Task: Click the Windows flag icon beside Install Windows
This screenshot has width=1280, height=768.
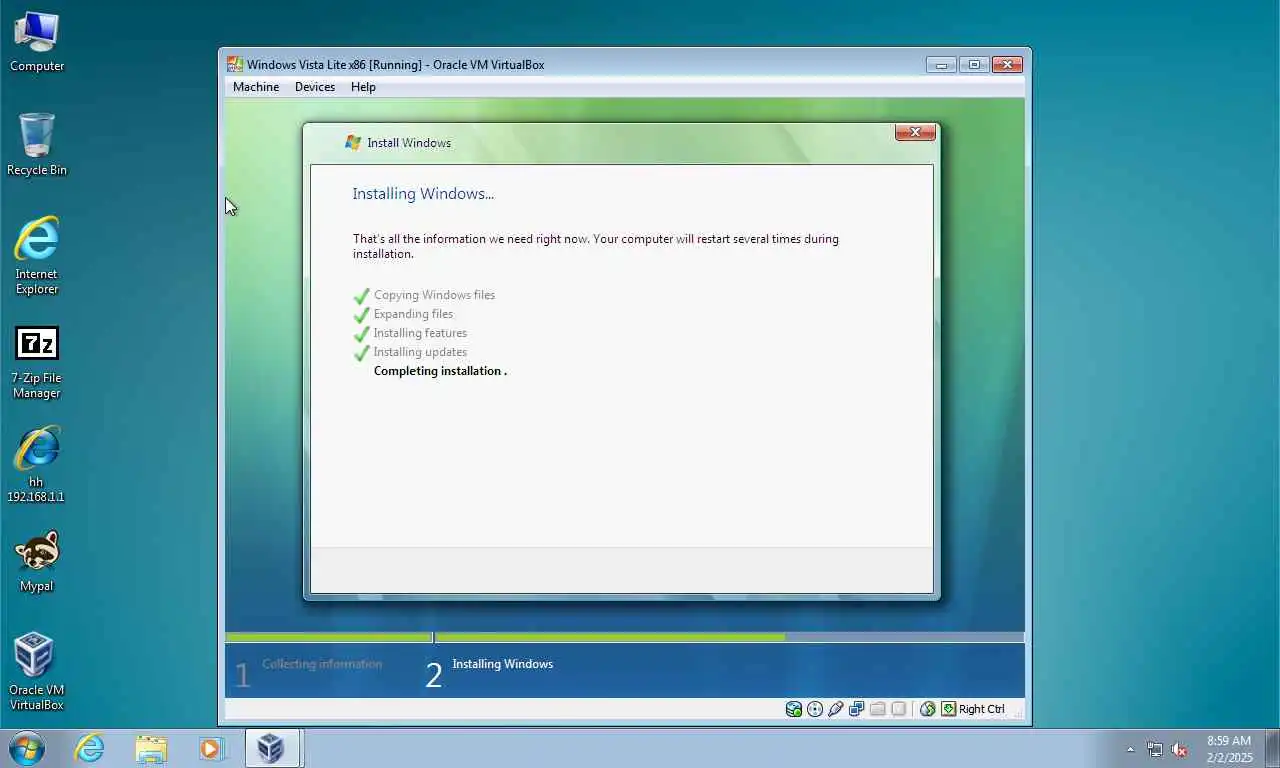Action: point(353,143)
